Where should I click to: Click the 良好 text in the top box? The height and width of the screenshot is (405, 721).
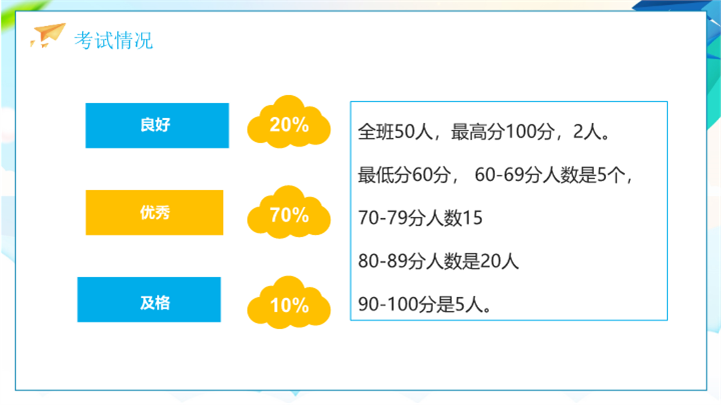coord(157,125)
